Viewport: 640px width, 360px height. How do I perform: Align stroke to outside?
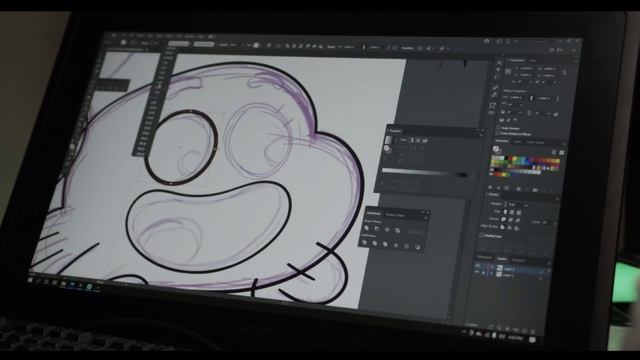[x=516, y=228]
